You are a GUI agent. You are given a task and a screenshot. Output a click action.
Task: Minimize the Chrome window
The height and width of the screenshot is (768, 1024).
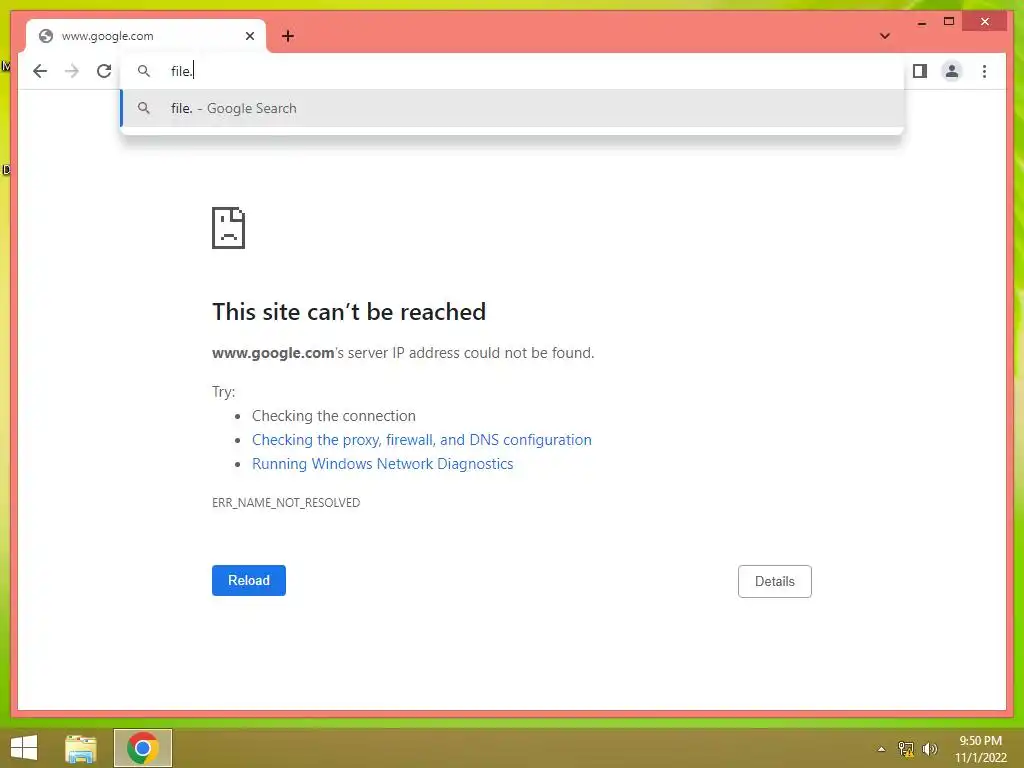tap(921, 22)
